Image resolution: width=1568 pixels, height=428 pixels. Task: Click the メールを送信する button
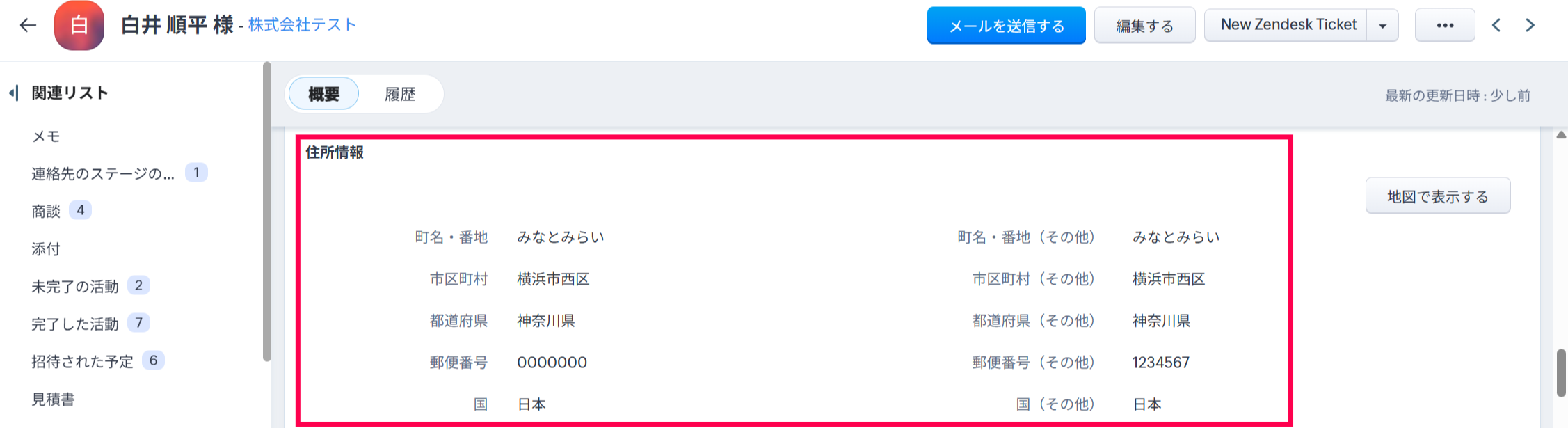pos(1006,26)
